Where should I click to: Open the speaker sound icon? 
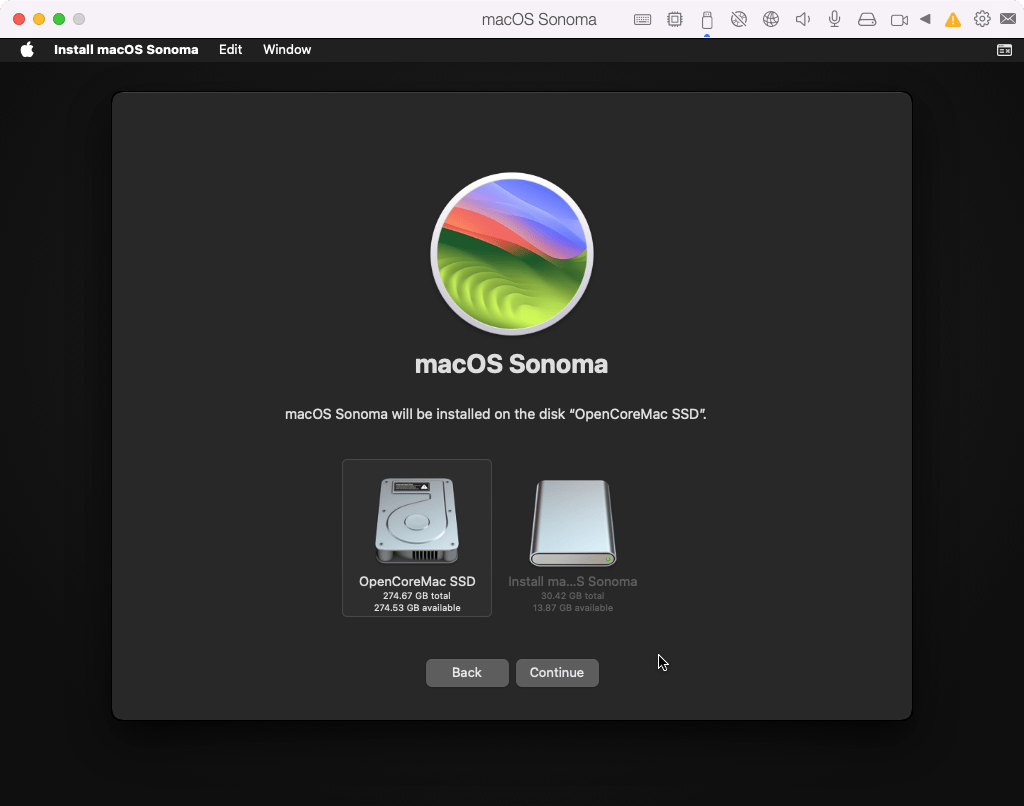[802, 19]
